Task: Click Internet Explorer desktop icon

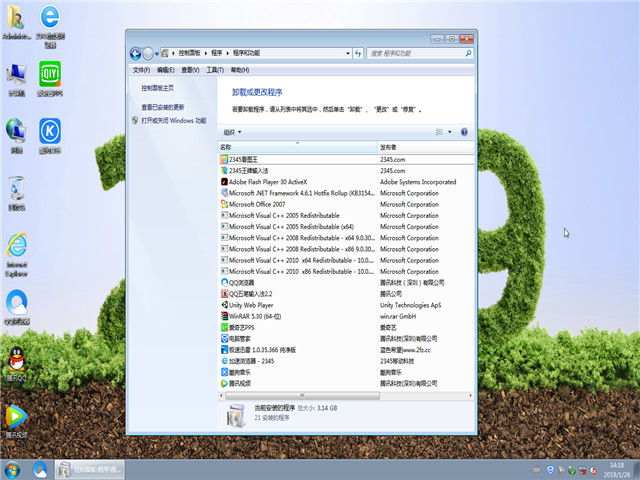Action: click(x=17, y=255)
